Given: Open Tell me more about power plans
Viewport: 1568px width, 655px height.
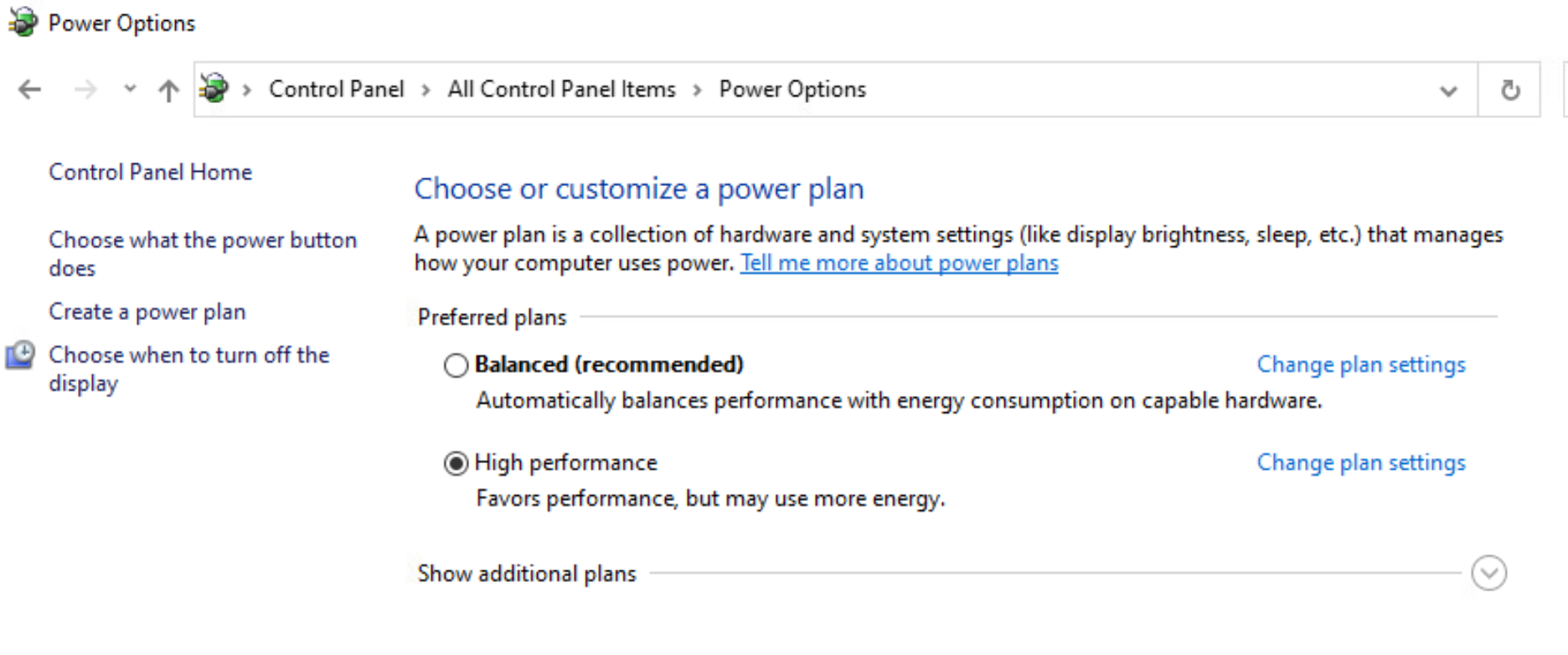Looking at the screenshot, I should [899, 263].
